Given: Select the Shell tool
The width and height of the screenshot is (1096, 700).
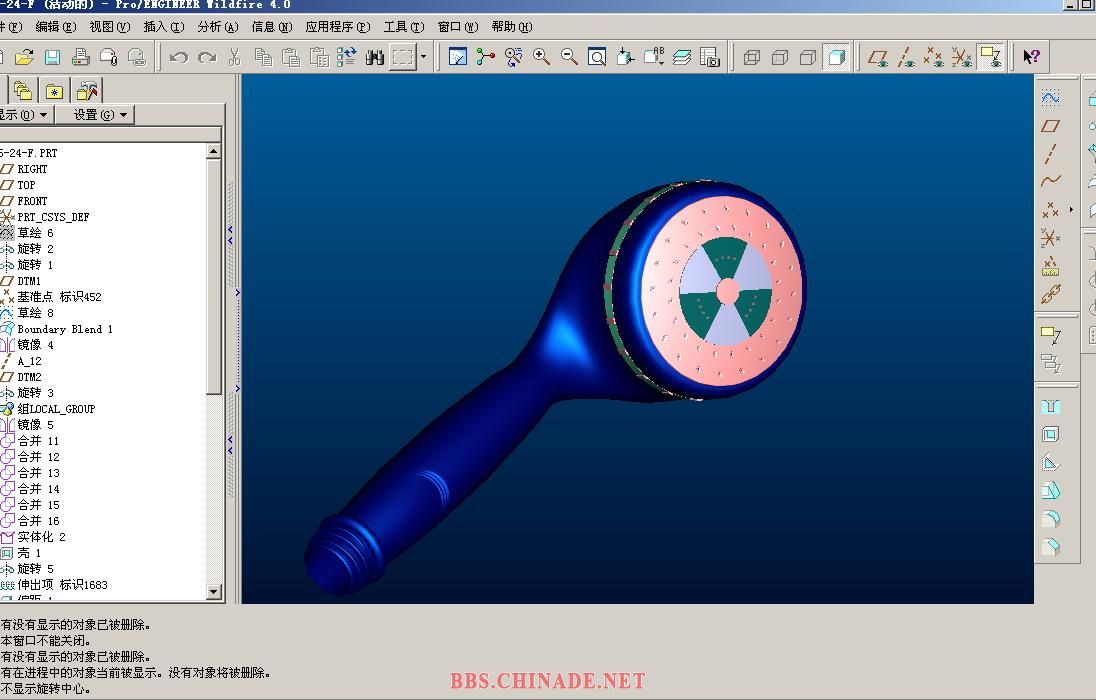Looking at the screenshot, I should [1050, 434].
